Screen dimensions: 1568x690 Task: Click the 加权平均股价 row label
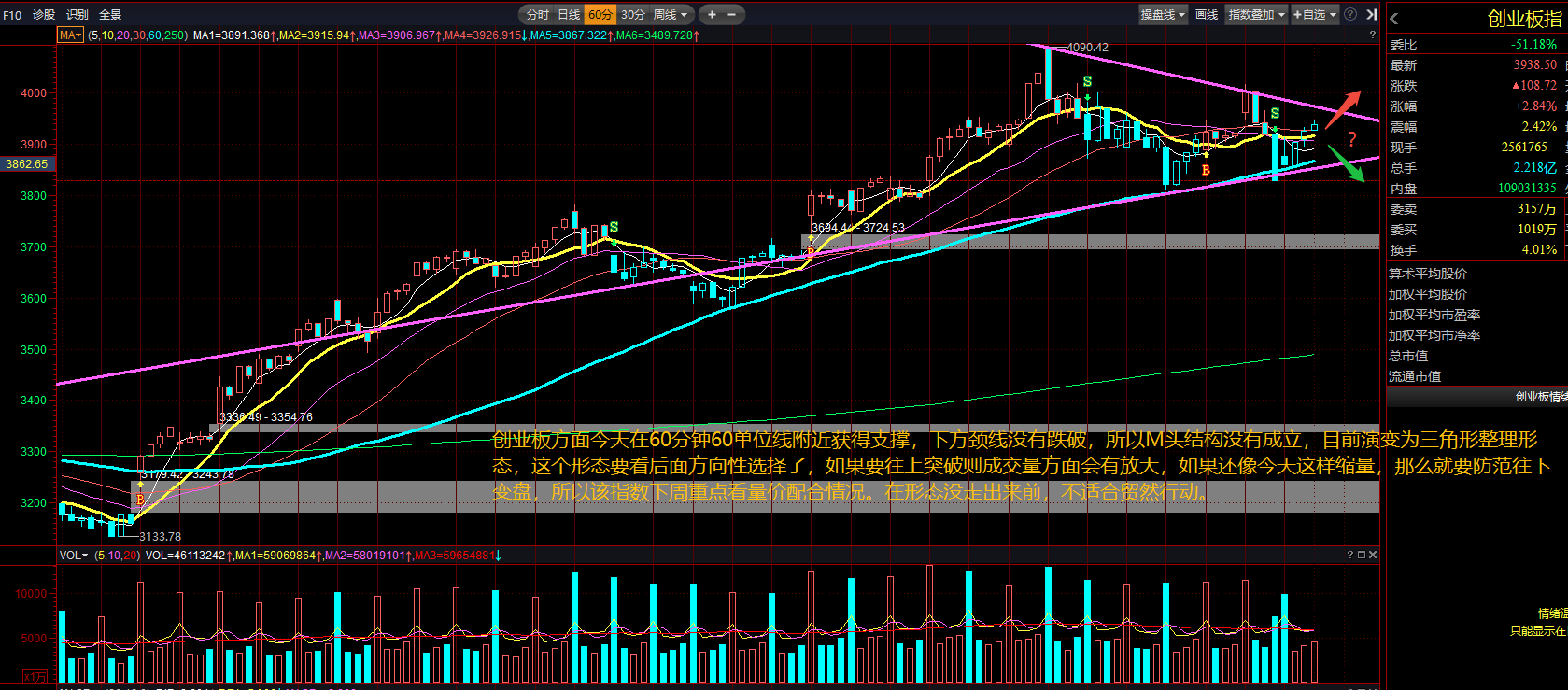click(x=1427, y=294)
